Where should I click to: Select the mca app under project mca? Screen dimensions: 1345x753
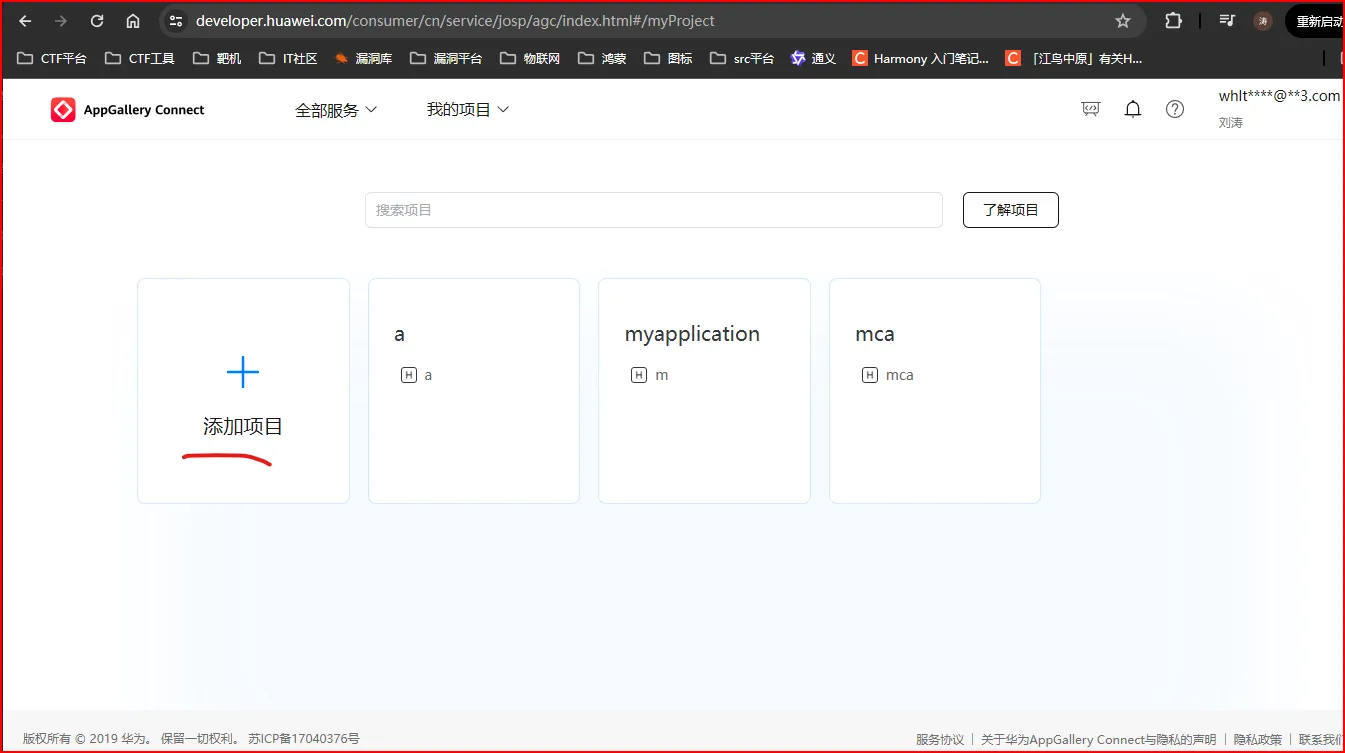coord(888,375)
